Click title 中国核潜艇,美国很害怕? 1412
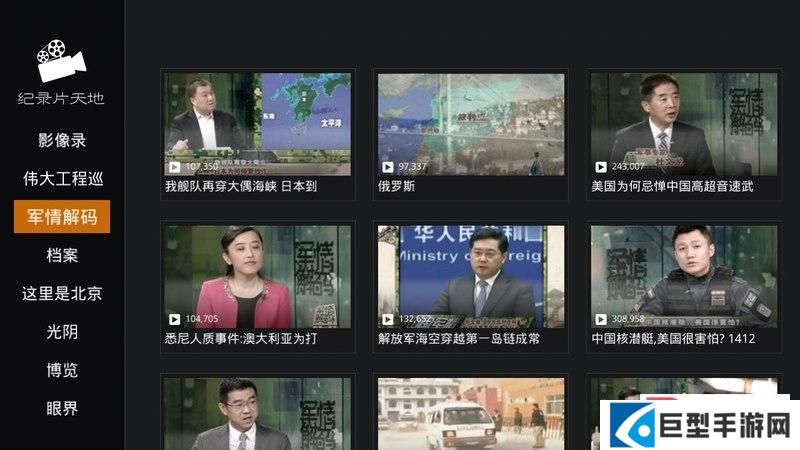Viewport: 800px width, 450px height. (x=673, y=338)
